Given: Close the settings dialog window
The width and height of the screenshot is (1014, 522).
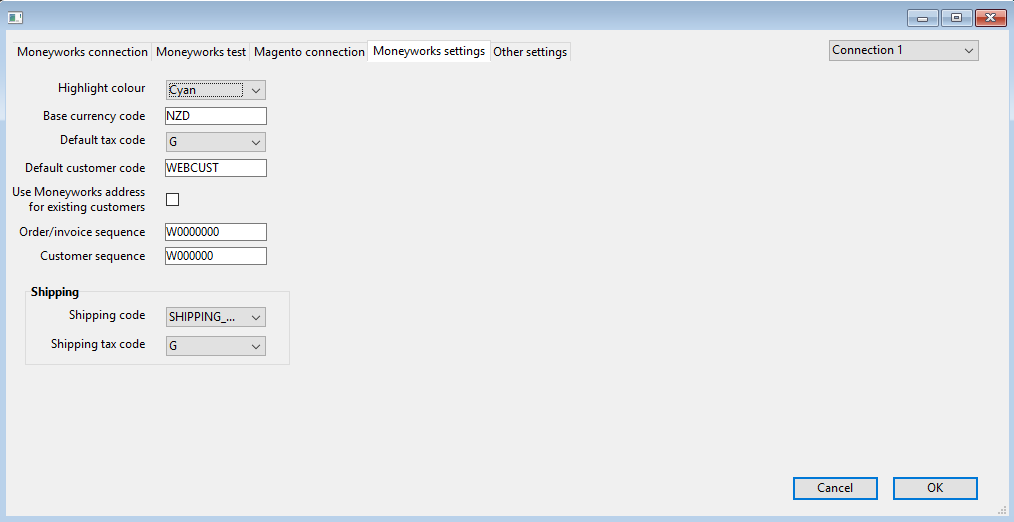Looking at the screenshot, I should 991,18.
